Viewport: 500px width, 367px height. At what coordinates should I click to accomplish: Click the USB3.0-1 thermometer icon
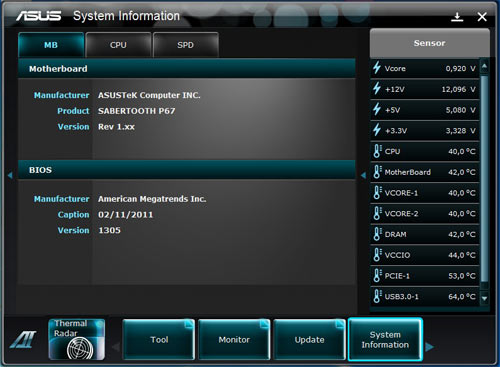pyautogui.click(x=377, y=296)
